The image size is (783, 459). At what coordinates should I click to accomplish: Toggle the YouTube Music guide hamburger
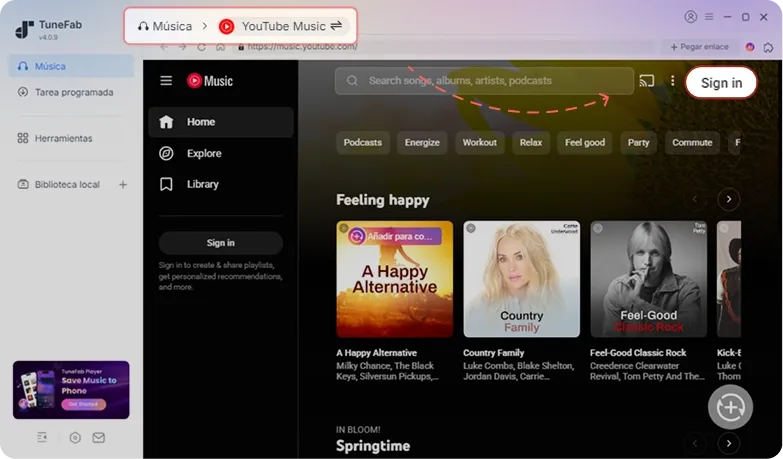166,81
